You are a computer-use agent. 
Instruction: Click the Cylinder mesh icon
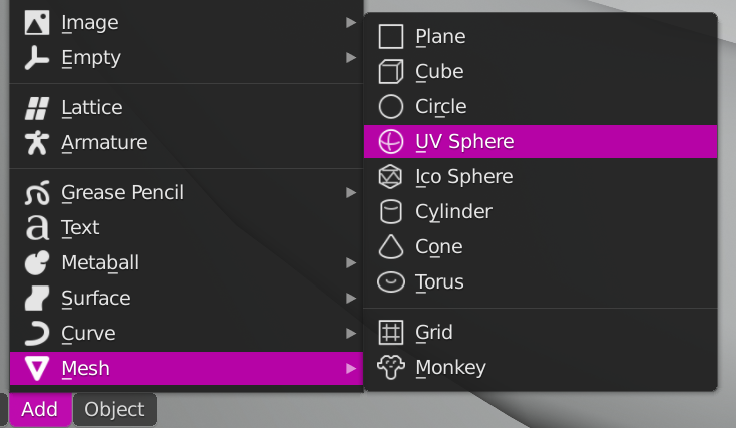[390, 212]
